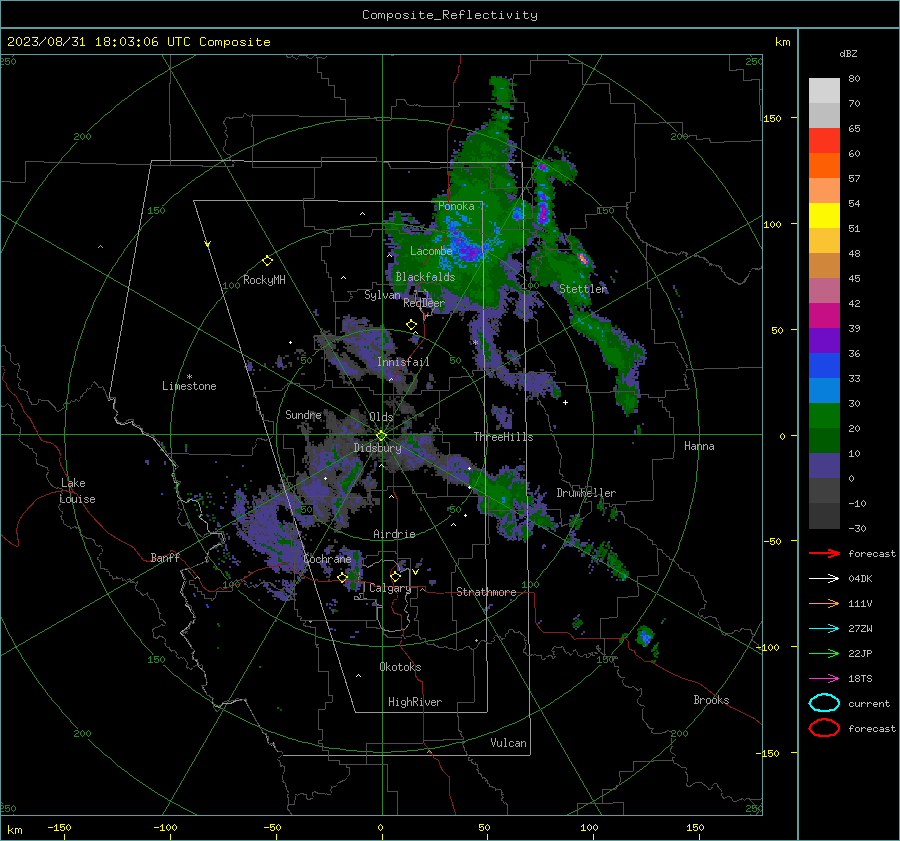
Task: Click the magenta 18TS arrow legend icon
Action: coord(824,679)
